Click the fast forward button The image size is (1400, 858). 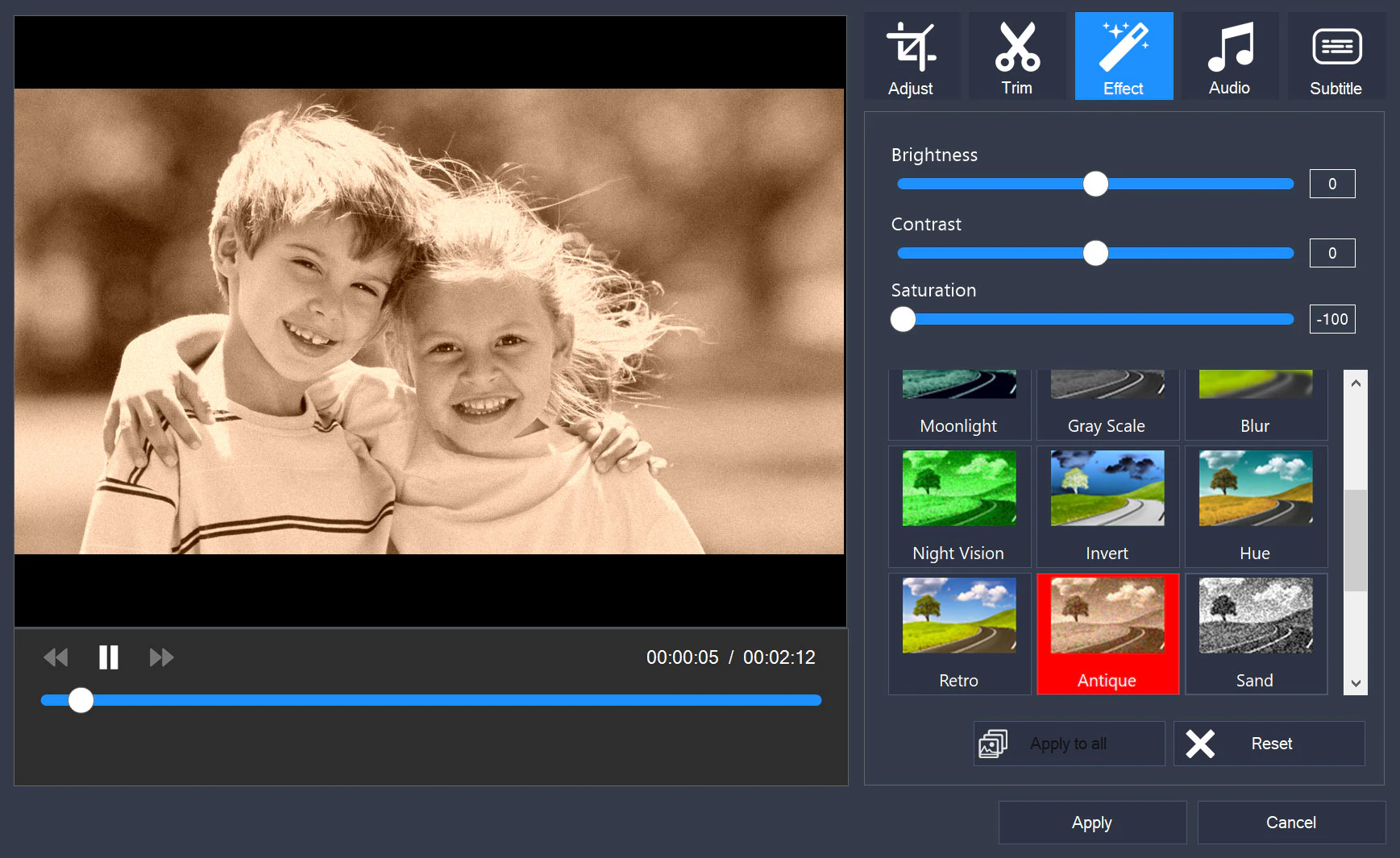point(162,657)
